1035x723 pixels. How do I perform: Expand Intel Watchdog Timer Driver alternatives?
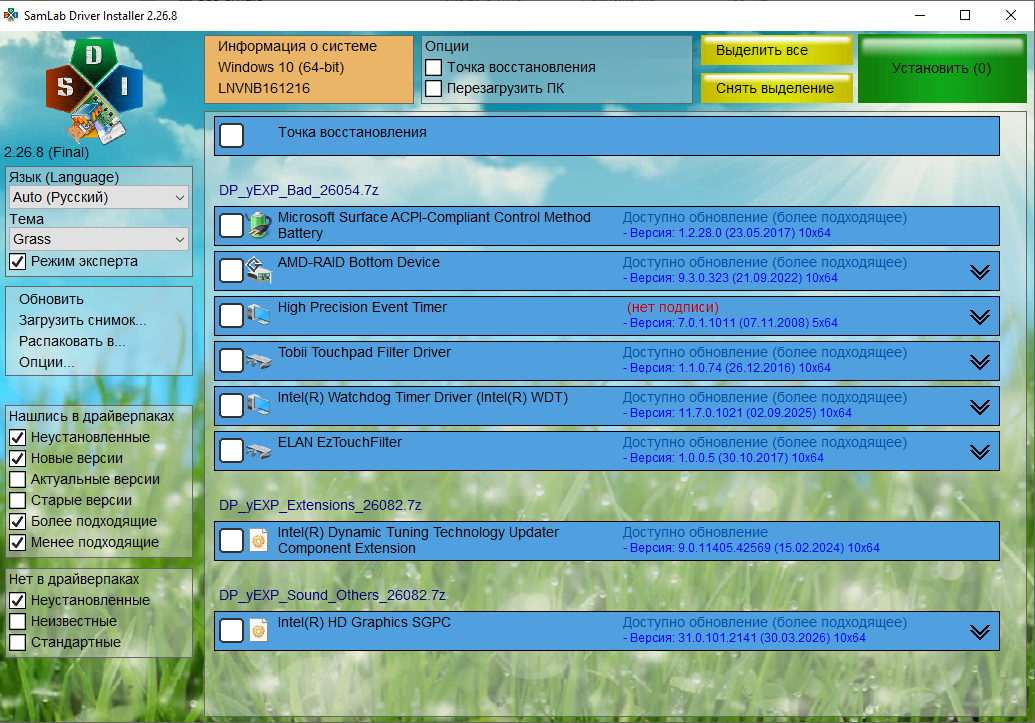point(980,407)
